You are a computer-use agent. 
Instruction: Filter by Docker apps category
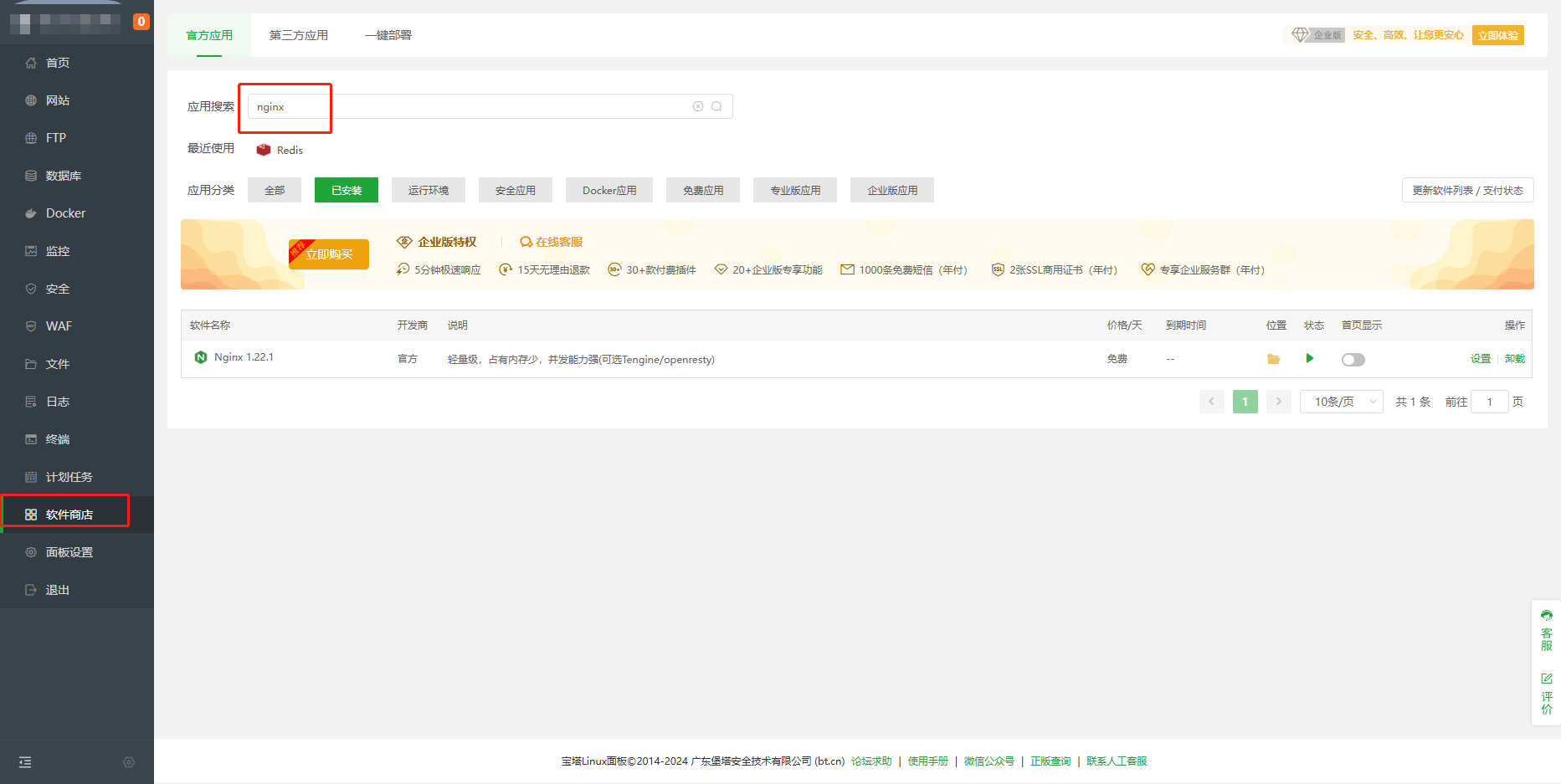(609, 190)
